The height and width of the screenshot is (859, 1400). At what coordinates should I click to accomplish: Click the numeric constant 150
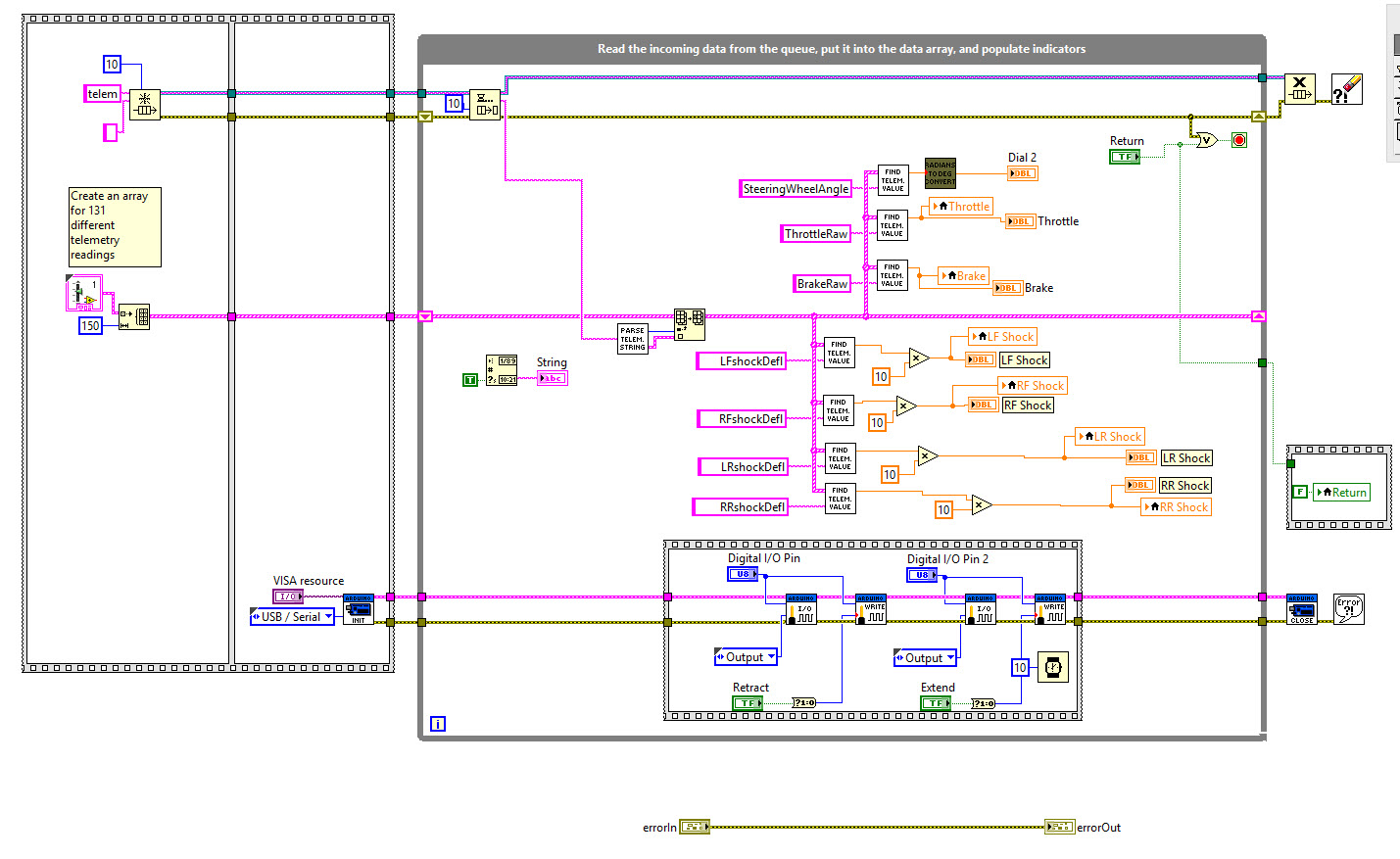click(x=90, y=326)
